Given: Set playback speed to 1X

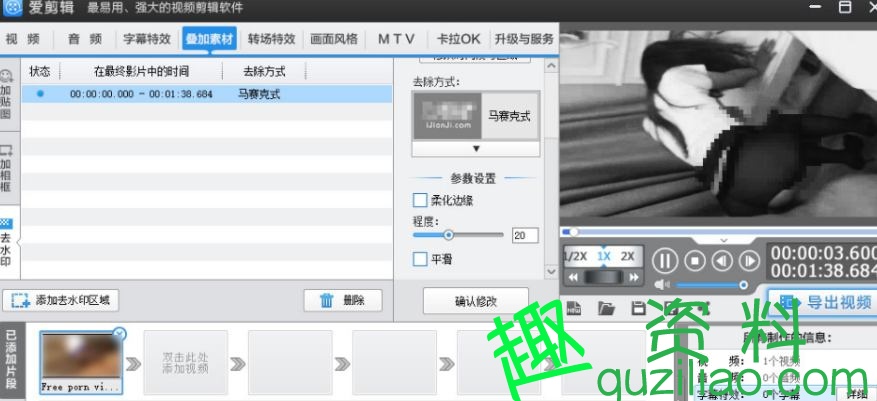Looking at the screenshot, I should (x=603, y=257).
